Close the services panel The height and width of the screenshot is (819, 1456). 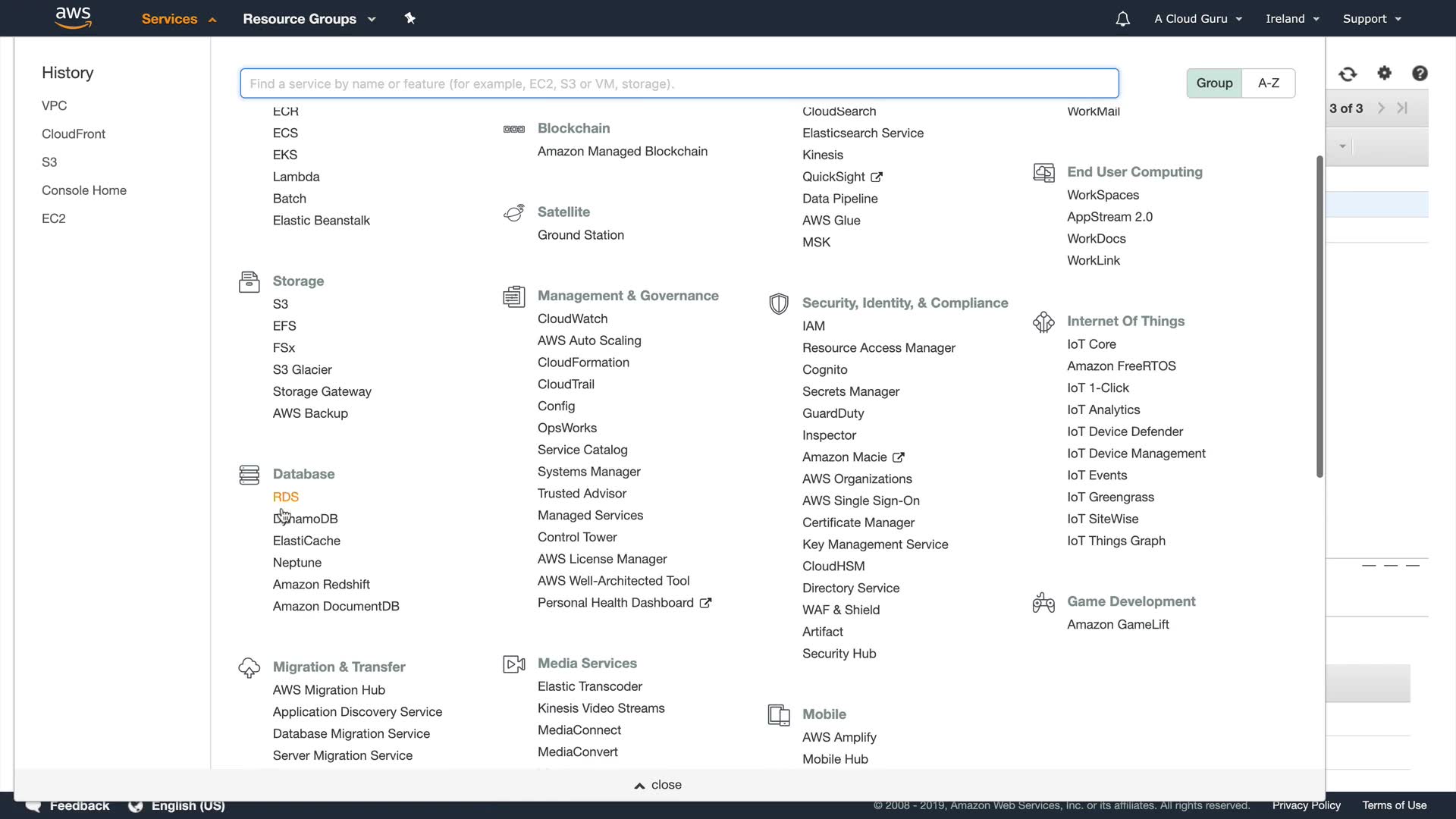[658, 785]
